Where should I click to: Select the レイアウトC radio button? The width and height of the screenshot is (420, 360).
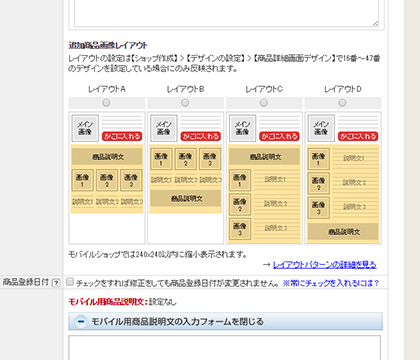pos(264,103)
